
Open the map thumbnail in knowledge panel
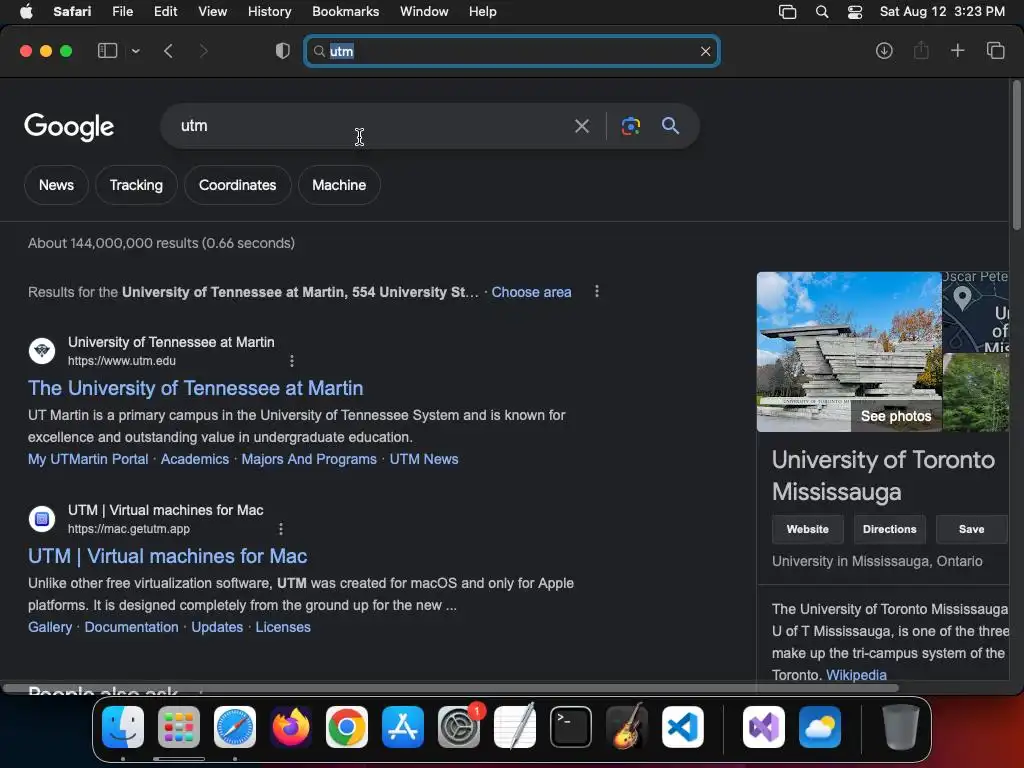(x=976, y=312)
